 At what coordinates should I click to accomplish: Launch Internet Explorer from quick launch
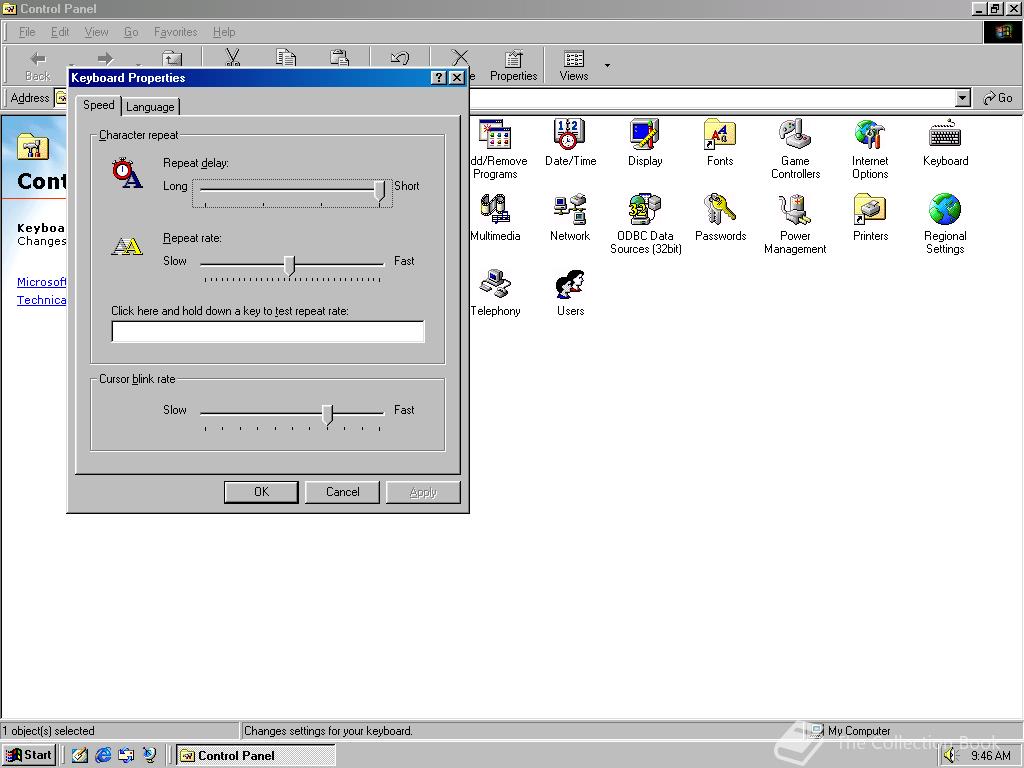[103, 755]
